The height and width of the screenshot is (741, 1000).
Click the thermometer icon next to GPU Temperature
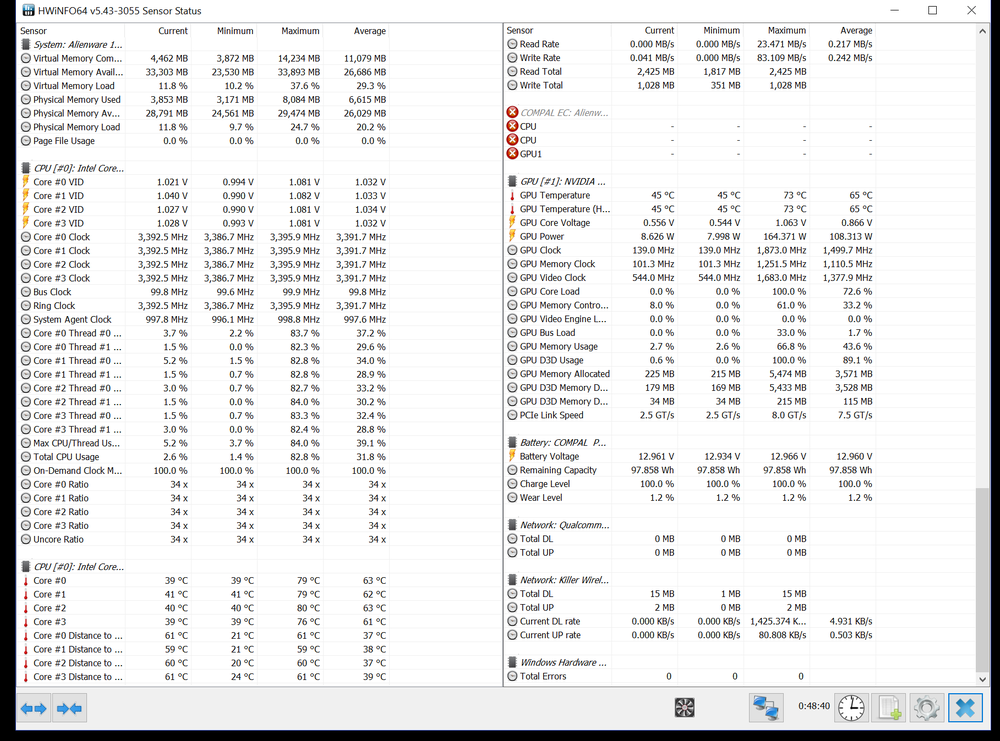(512, 196)
